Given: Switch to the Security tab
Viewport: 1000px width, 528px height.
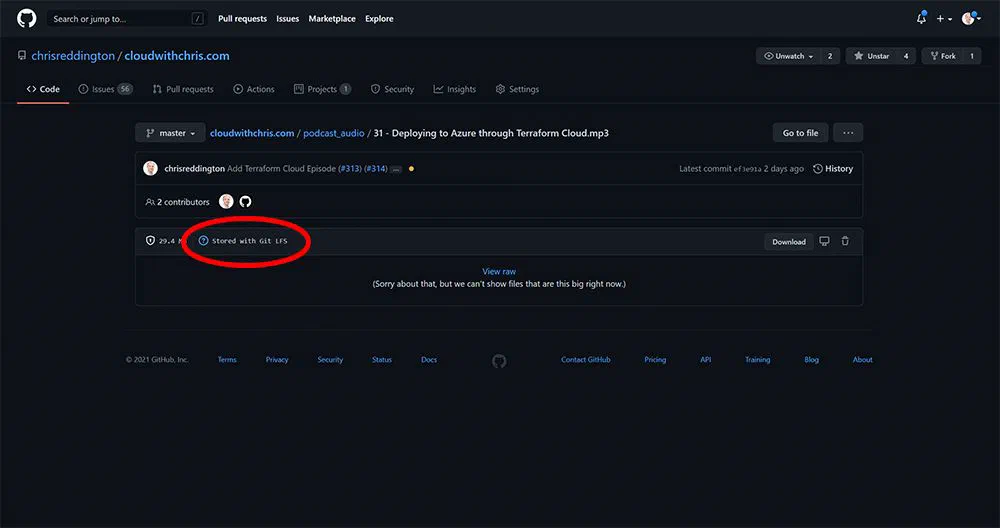Looking at the screenshot, I should click(392, 89).
